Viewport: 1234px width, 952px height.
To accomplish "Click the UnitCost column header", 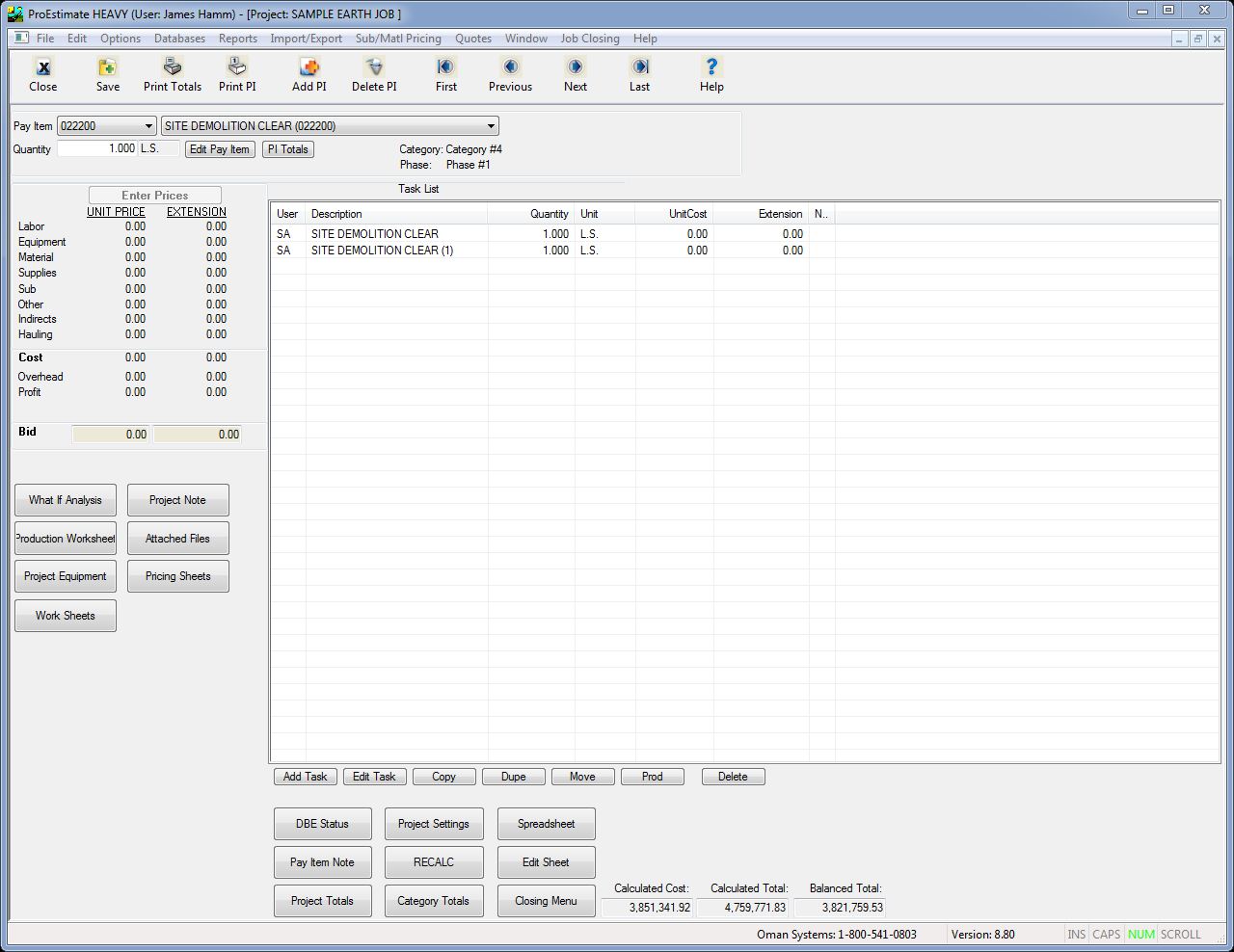I will pos(674,214).
